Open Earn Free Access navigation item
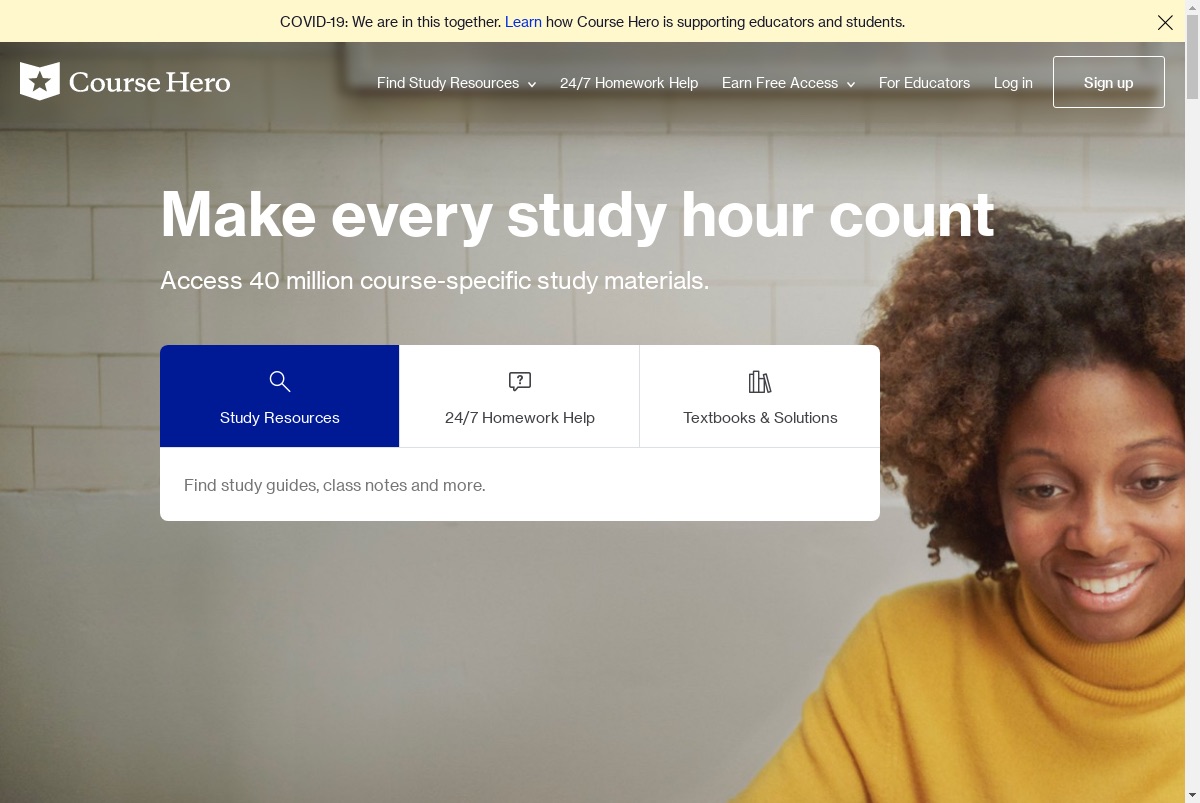 (780, 83)
